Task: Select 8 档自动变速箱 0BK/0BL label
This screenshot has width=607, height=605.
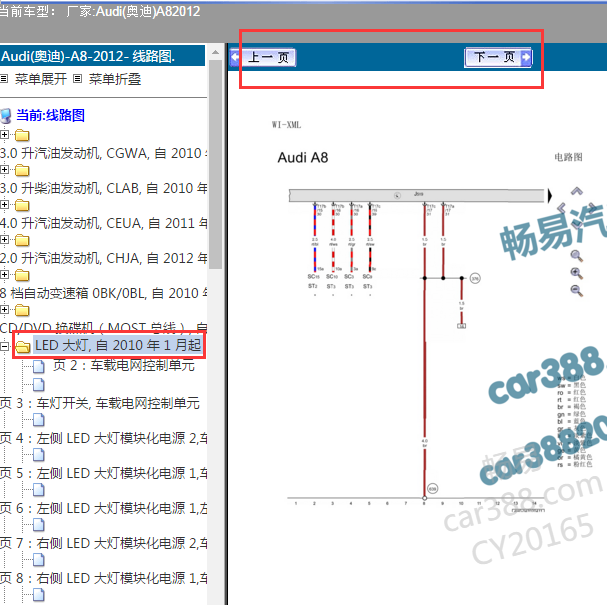Action: pyautogui.click(x=103, y=293)
